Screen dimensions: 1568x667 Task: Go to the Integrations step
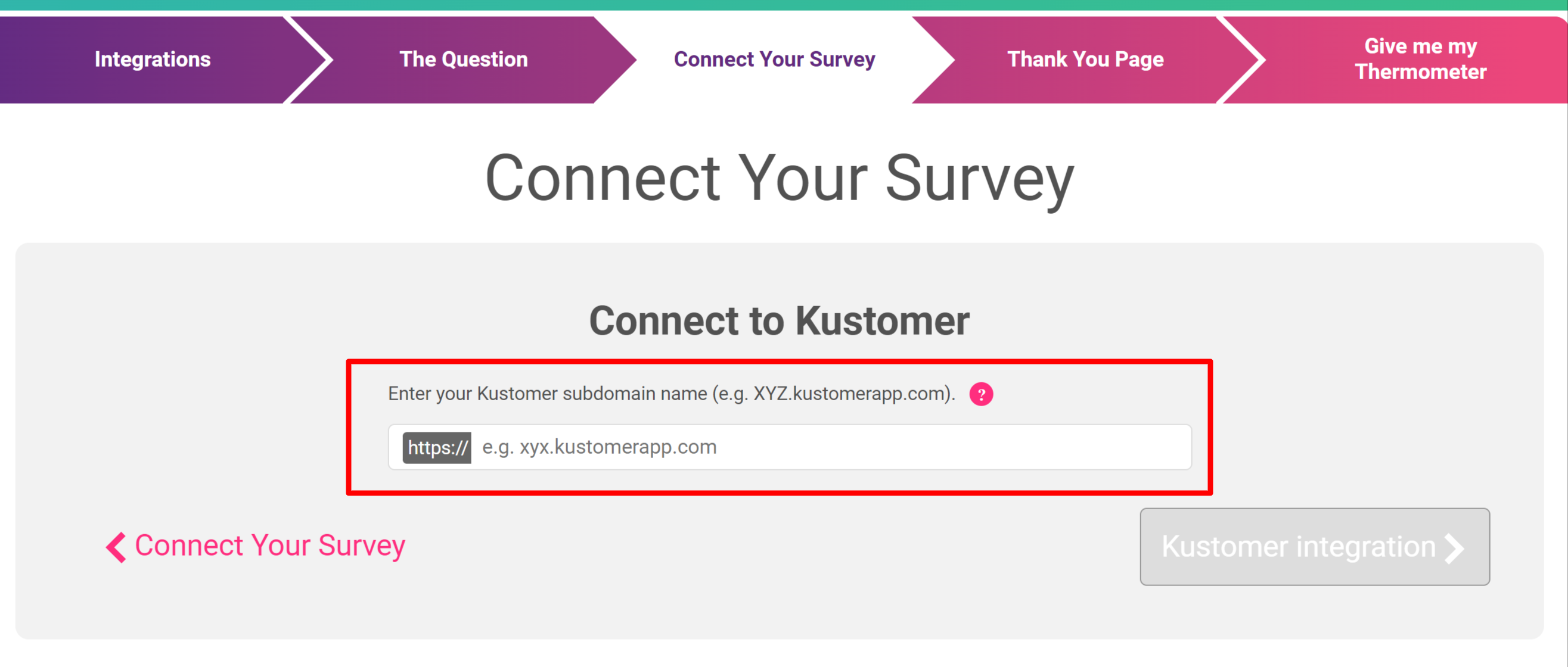click(x=152, y=60)
